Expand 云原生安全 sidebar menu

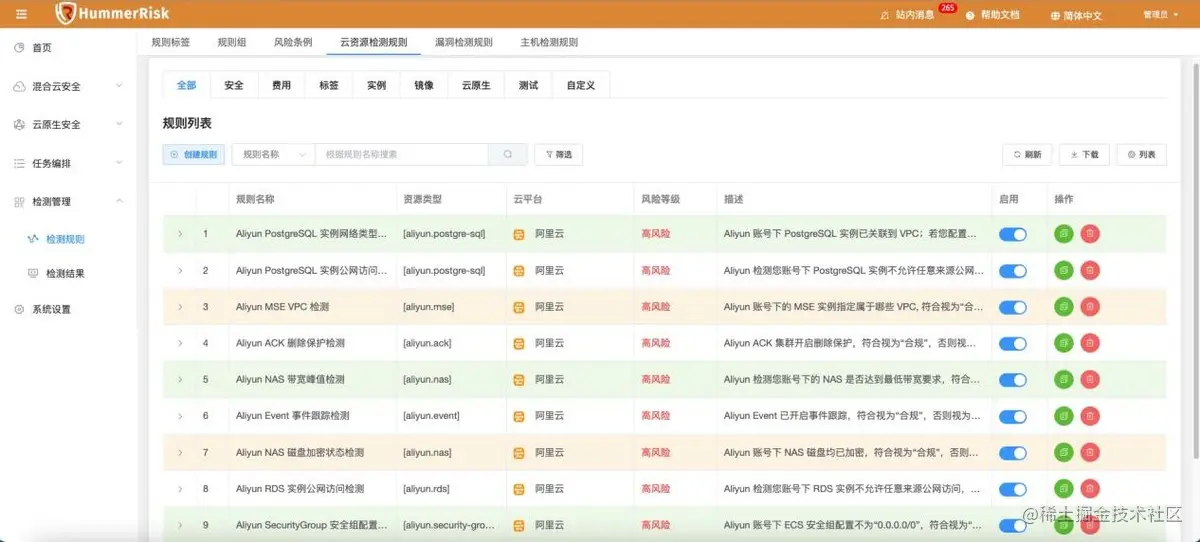point(68,124)
